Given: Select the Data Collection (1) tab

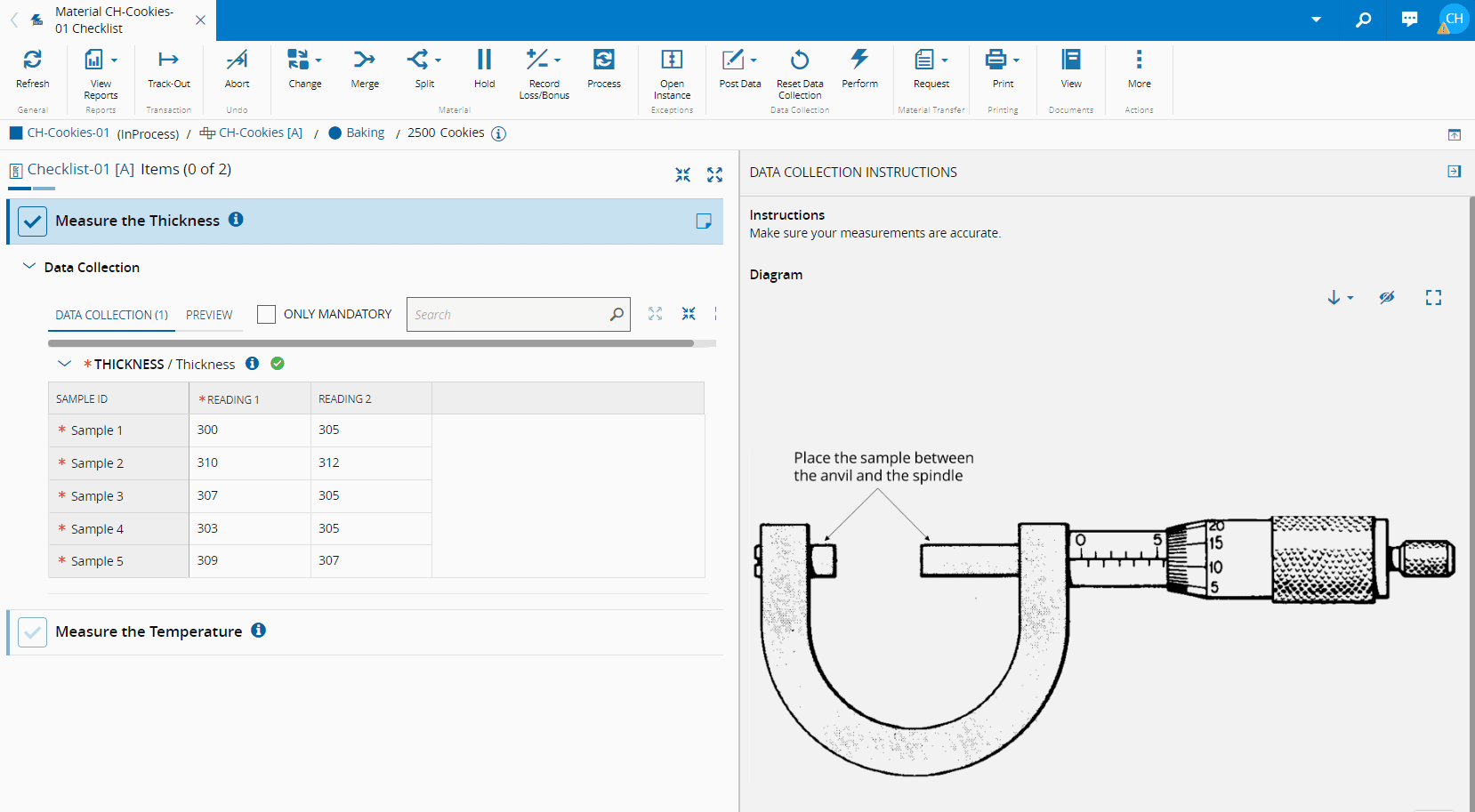Looking at the screenshot, I should 111,315.
